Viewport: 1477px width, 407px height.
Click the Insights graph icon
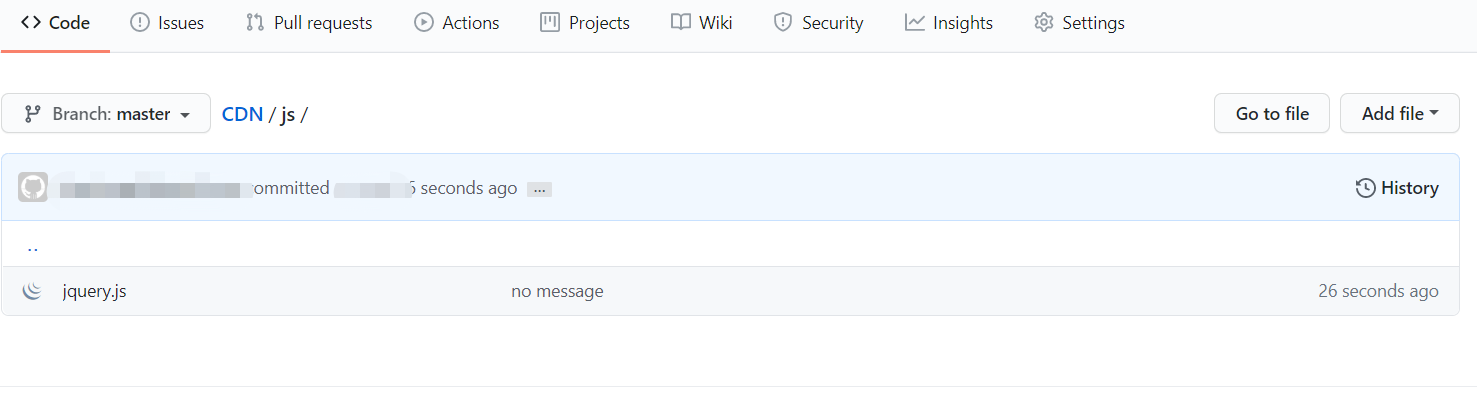915,23
